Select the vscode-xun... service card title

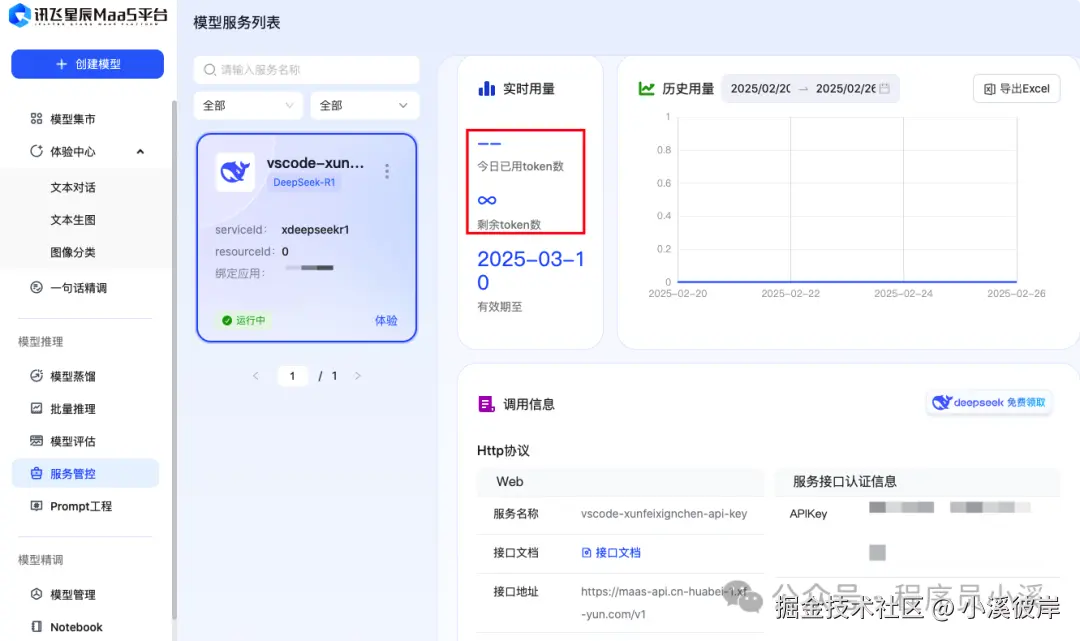(x=315, y=163)
